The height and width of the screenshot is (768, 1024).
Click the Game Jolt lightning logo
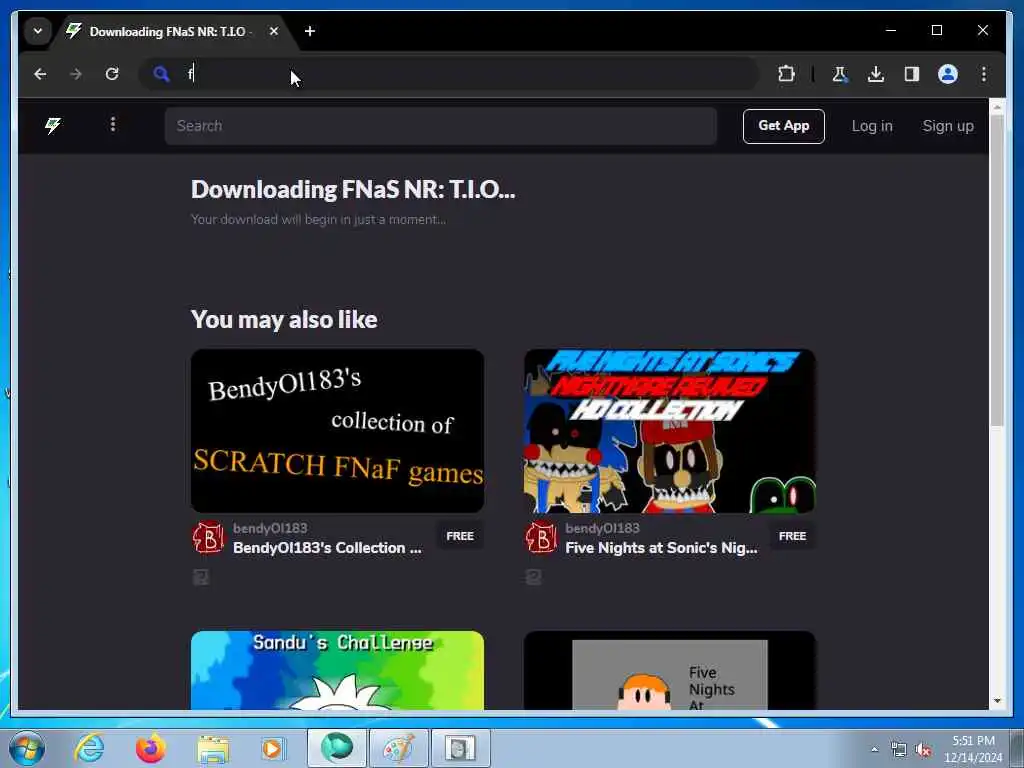click(53, 125)
